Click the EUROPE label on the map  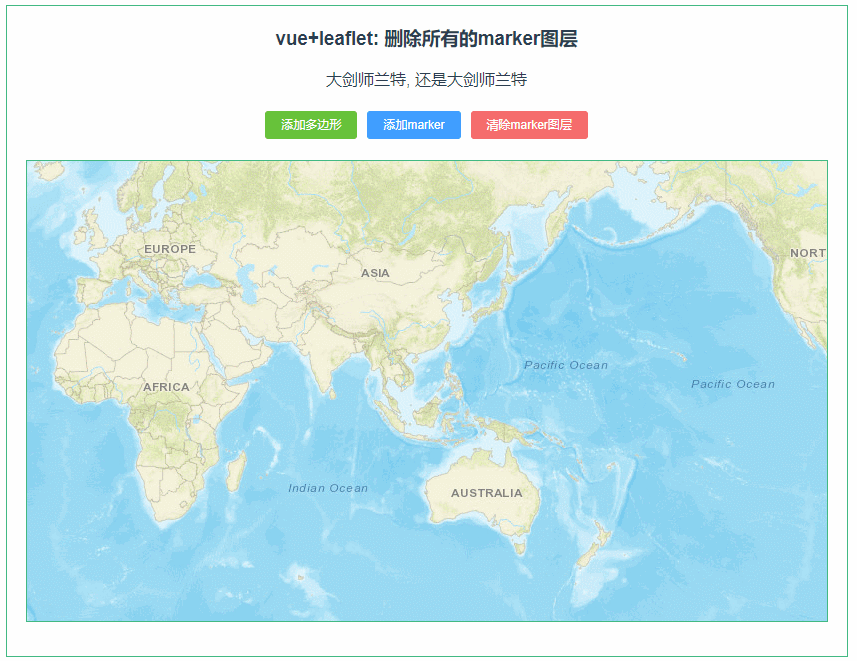coord(170,249)
